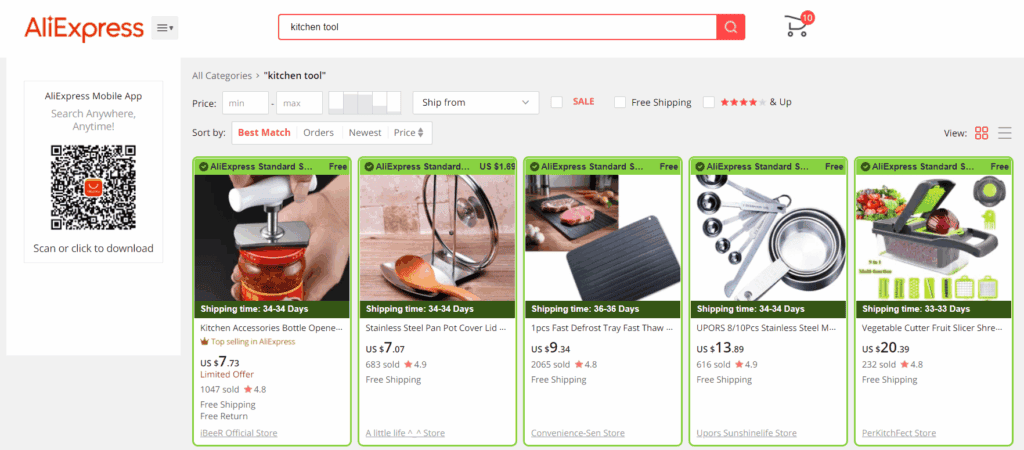The width and height of the screenshot is (1024, 450).
Task: Click 'Shipping time: 36-36 Days' banner
Action: click(x=603, y=309)
